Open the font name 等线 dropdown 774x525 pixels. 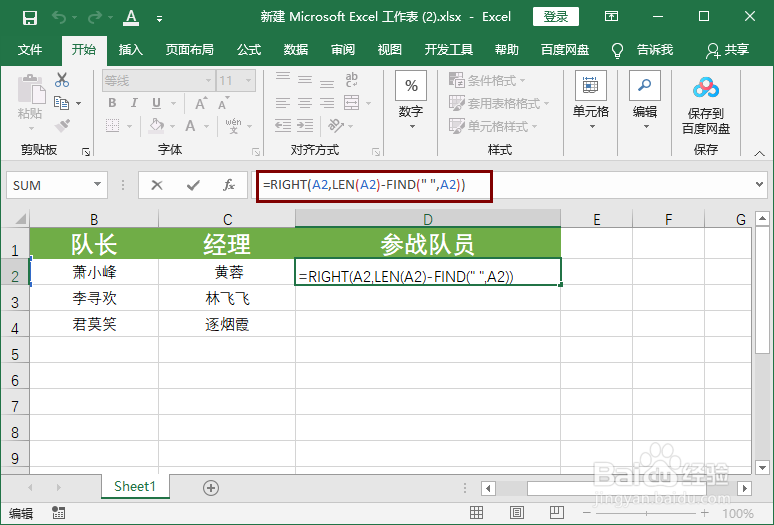pos(209,80)
